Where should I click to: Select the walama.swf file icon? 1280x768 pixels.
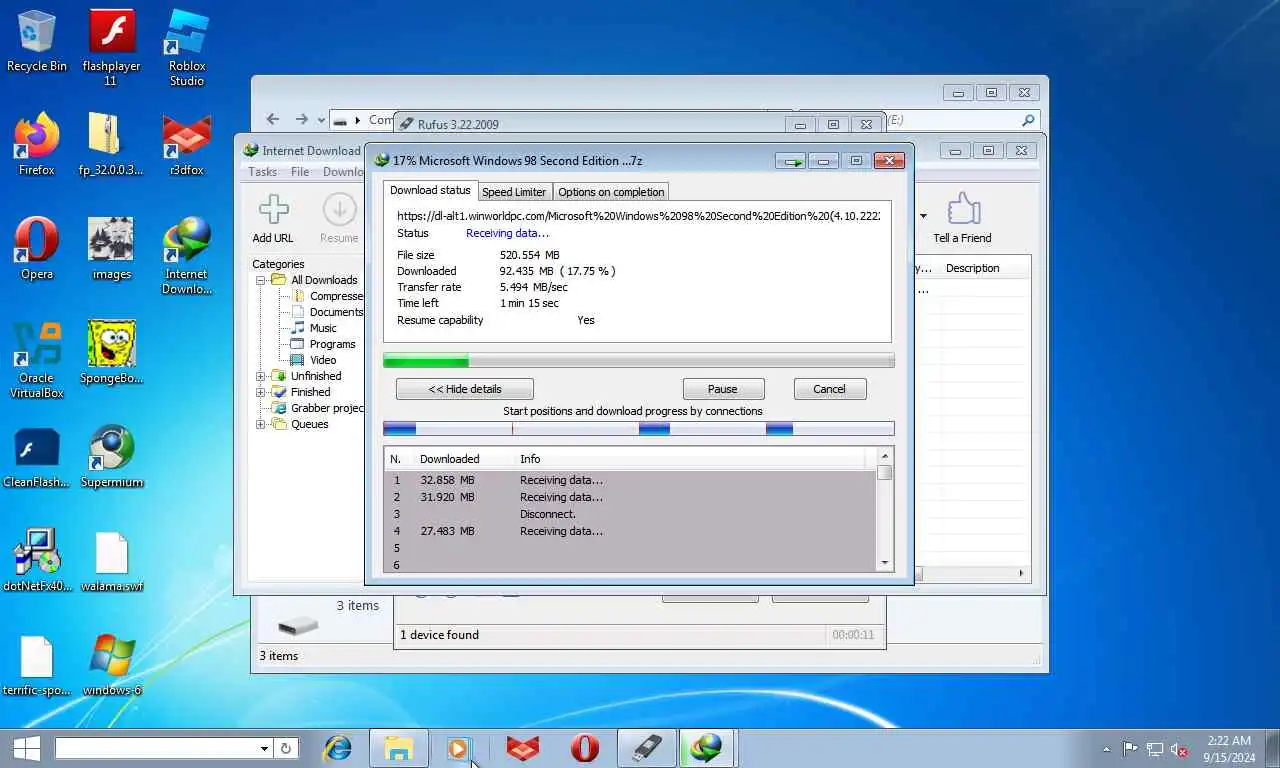pos(111,561)
